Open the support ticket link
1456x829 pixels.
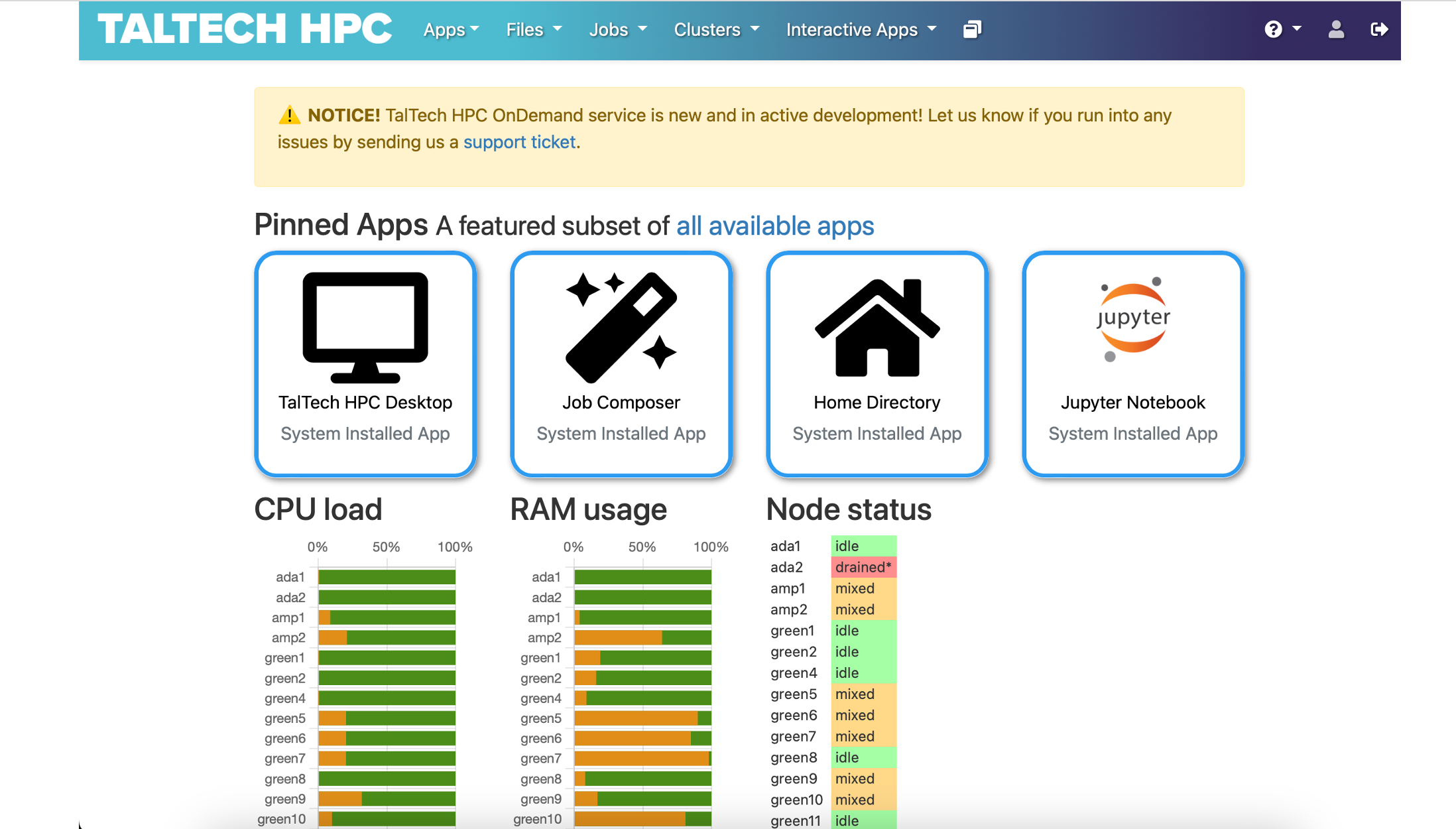[x=519, y=142]
